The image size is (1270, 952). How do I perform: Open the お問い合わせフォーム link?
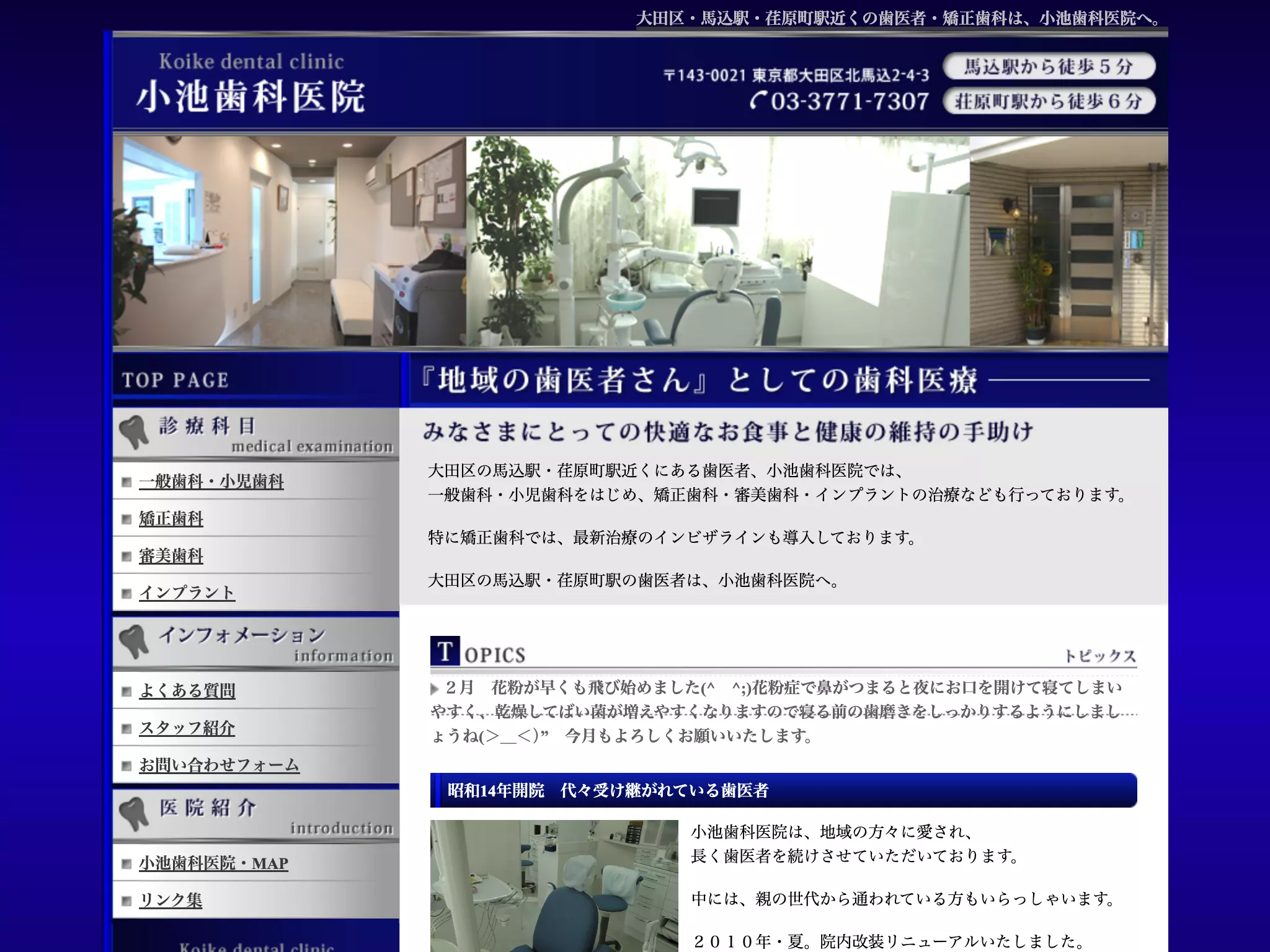point(219,765)
